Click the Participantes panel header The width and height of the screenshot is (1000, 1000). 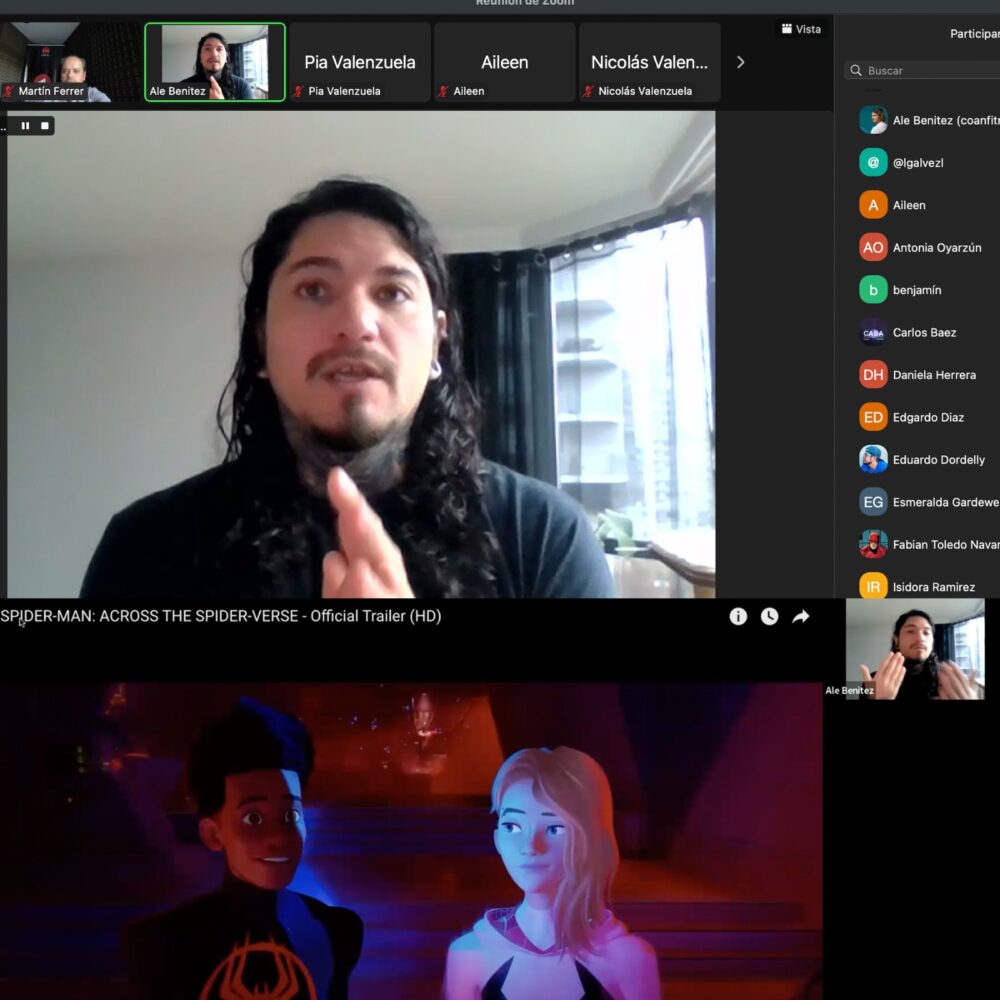[x=974, y=34]
